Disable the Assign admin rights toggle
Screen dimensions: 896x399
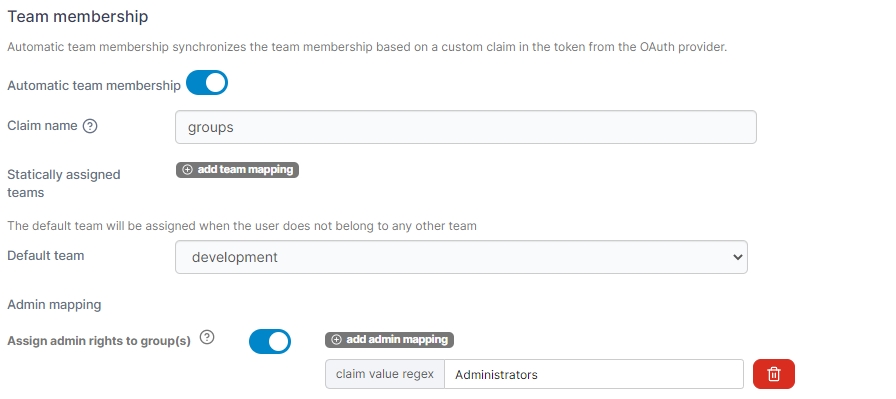click(x=270, y=341)
